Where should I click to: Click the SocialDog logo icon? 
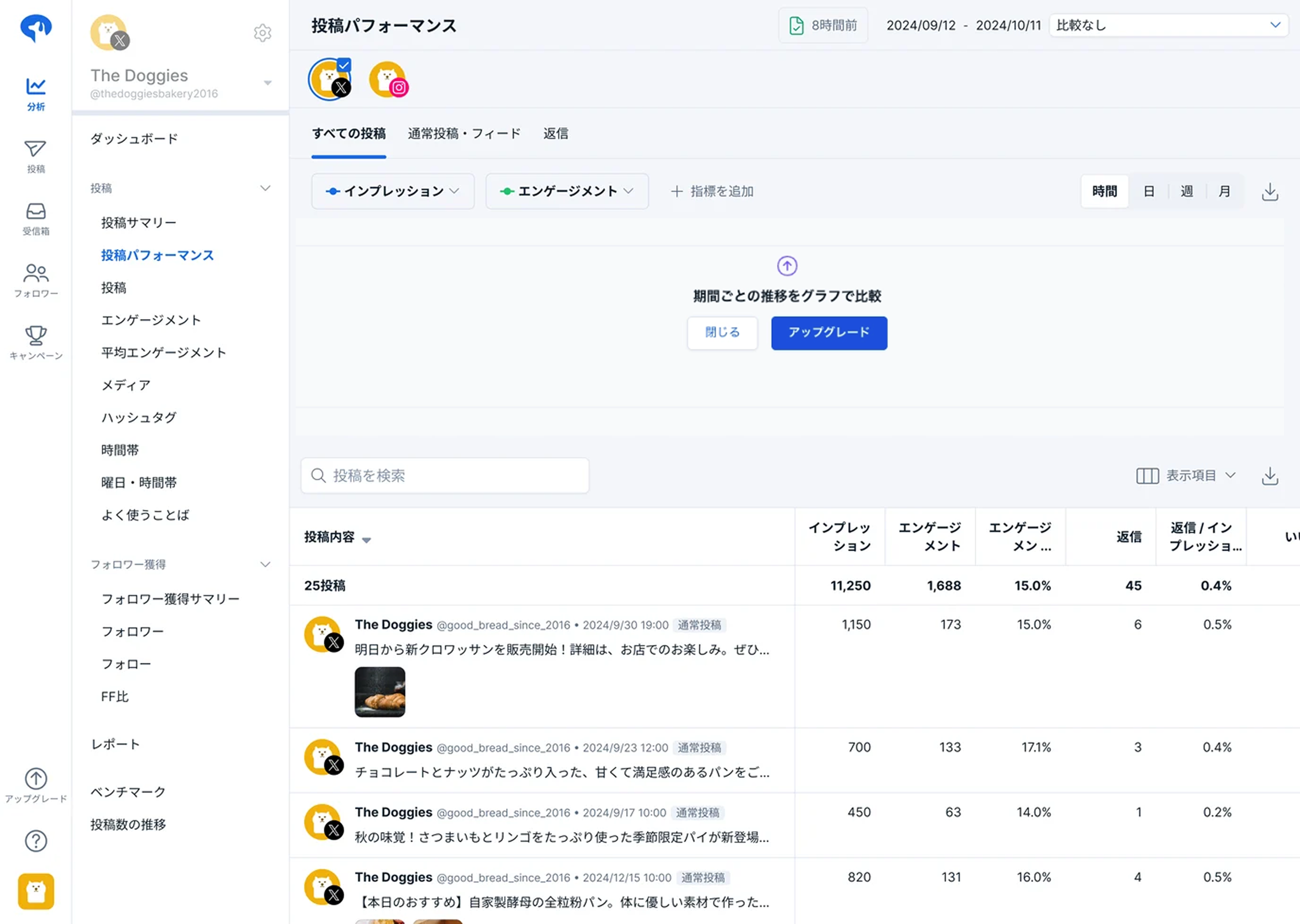36,28
